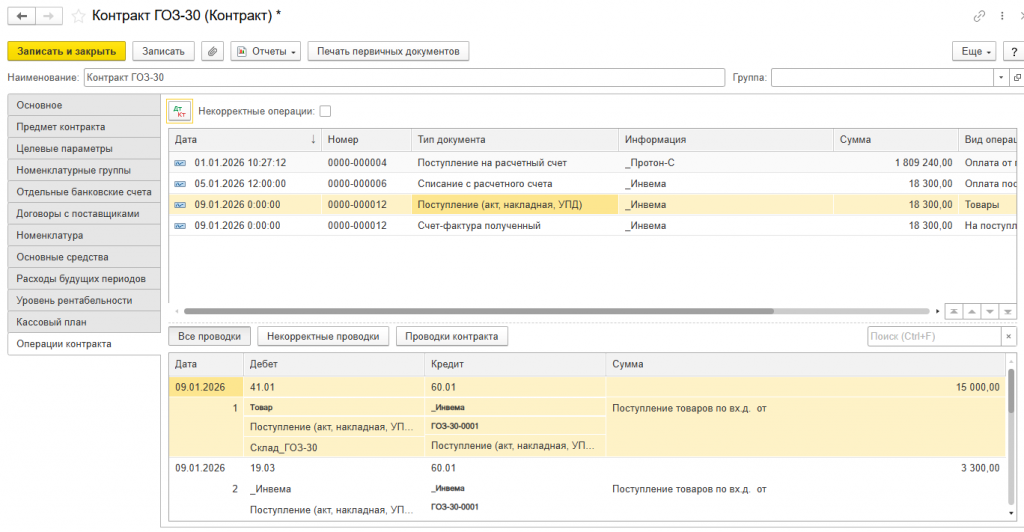This screenshot has width=1024, height=532.
Task: Open the Группа field selection icon
Action: click(x=1017, y=77)
